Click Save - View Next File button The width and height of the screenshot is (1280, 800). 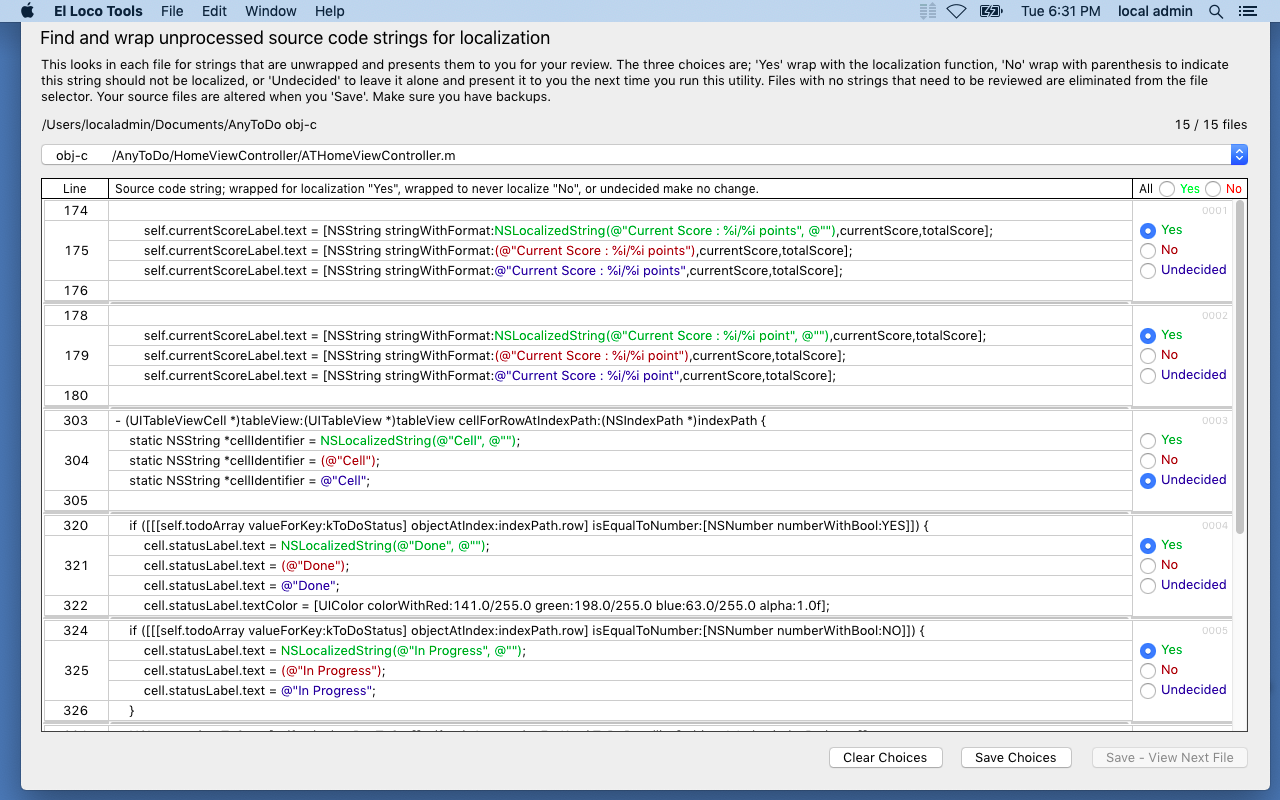click(1170, 757)
